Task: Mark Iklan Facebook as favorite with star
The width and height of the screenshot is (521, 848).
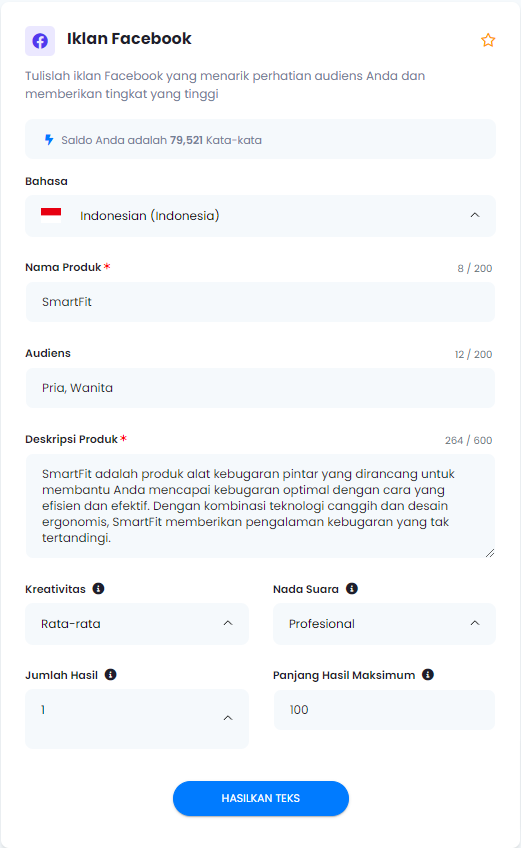Action: click(x=488, y=40)
